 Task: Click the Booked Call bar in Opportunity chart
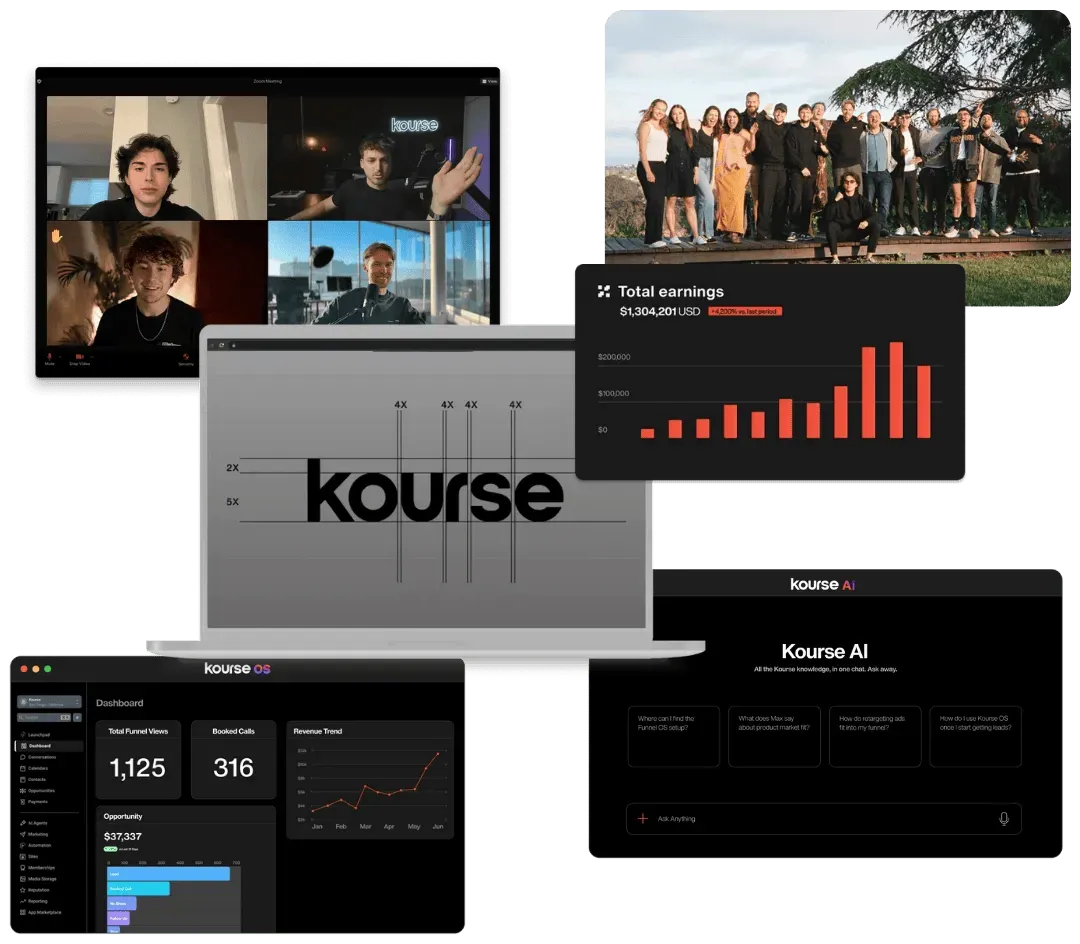tap(138, 888)
